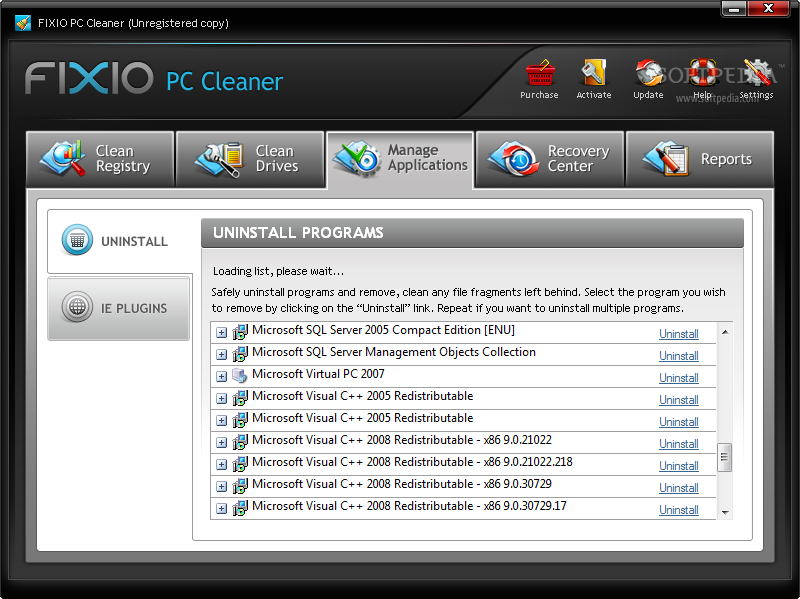Click the IE Plugins globe icon
Viewport: 800px width, 599px height.
point(77,307)
